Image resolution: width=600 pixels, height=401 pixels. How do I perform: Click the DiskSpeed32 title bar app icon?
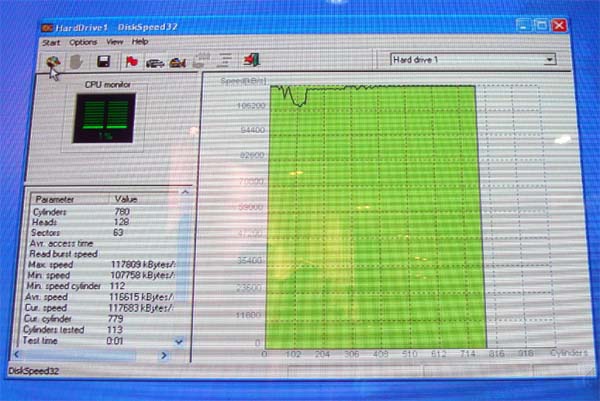47,28
